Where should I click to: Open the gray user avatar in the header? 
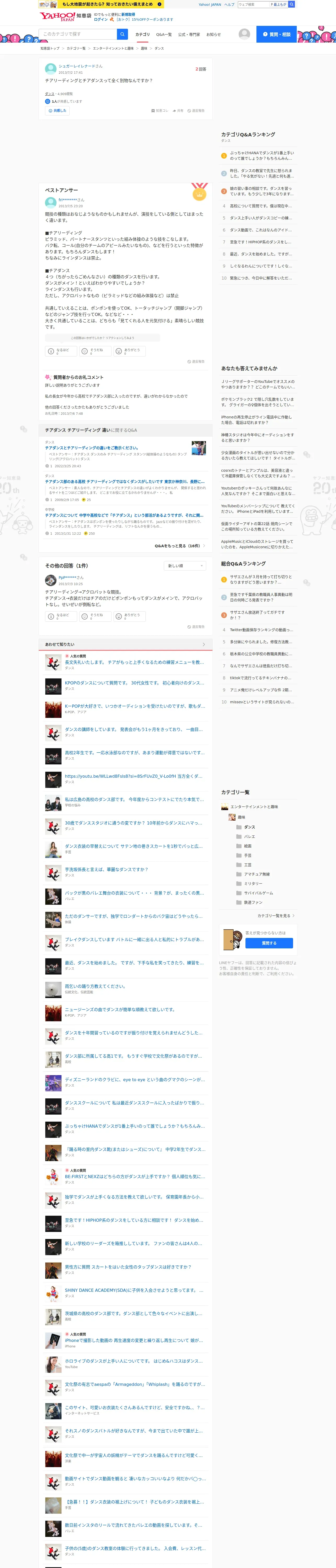click(244, 34)
